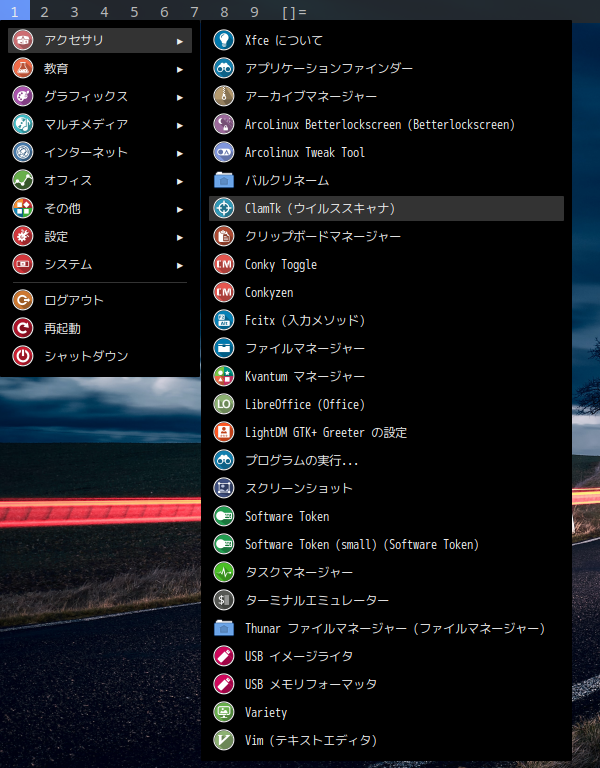Image resolution: width=600 pixels, height=768 pixels.
Task: Expand the 設定 submenu arrow
Action: [180, 238]
